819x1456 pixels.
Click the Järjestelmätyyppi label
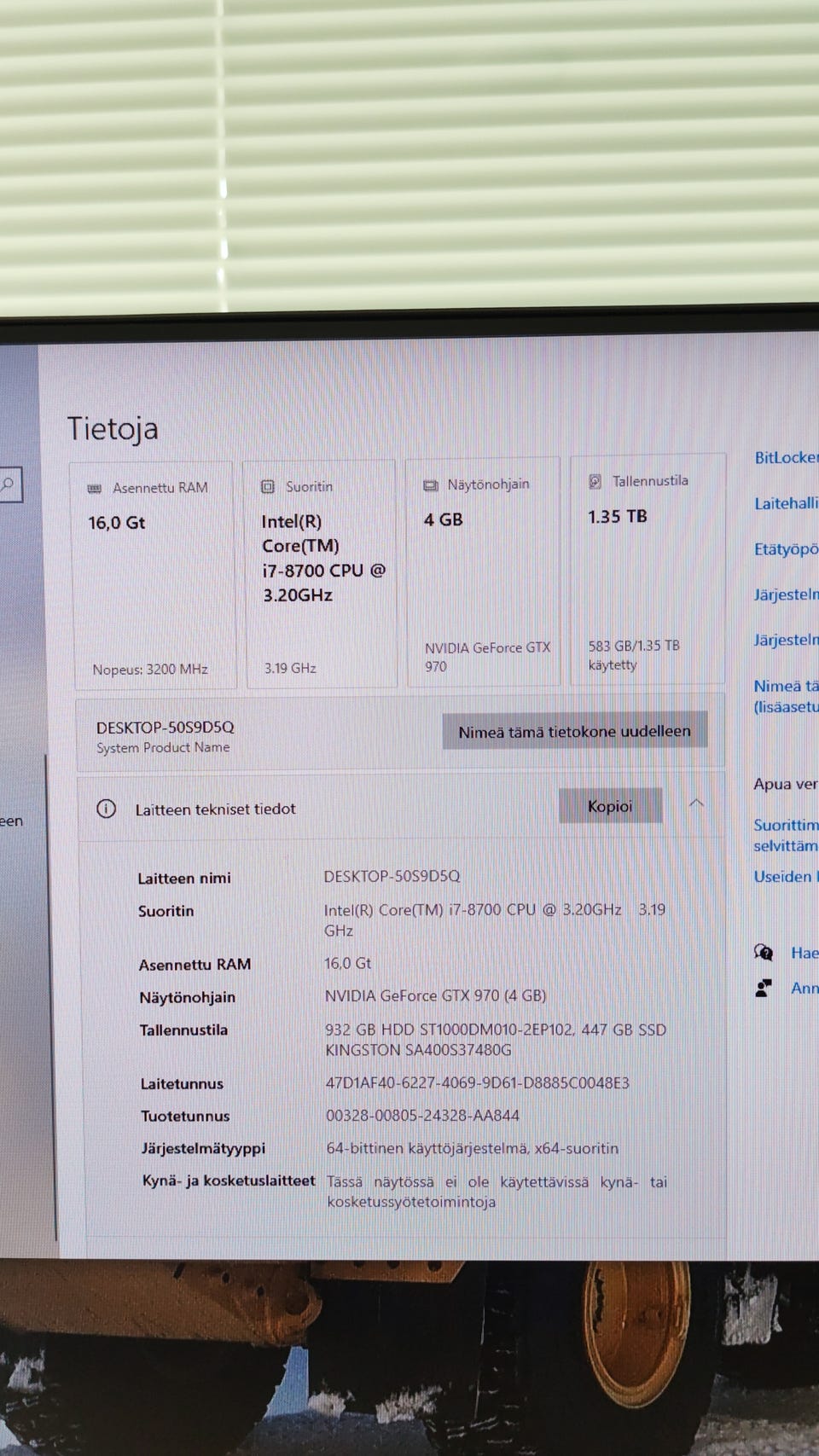(x=203, y=1149)
